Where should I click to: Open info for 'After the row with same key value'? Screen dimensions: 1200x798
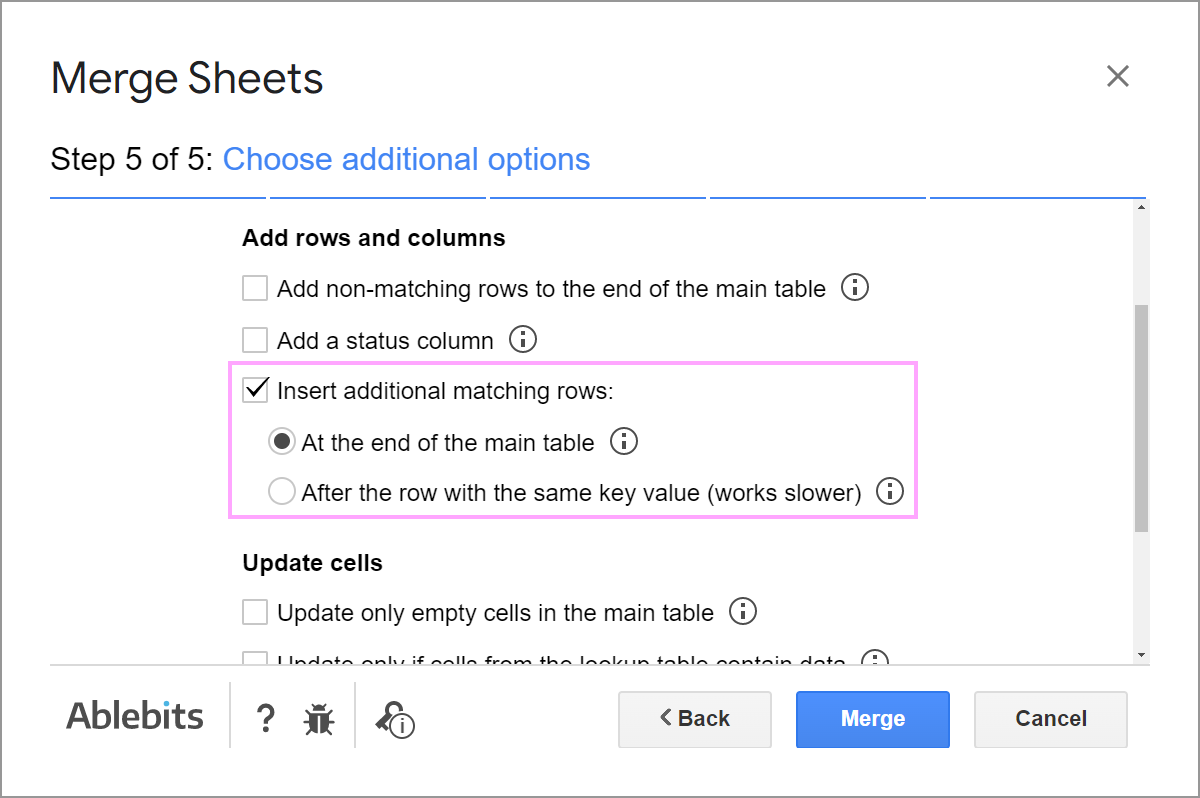point(890,491)
